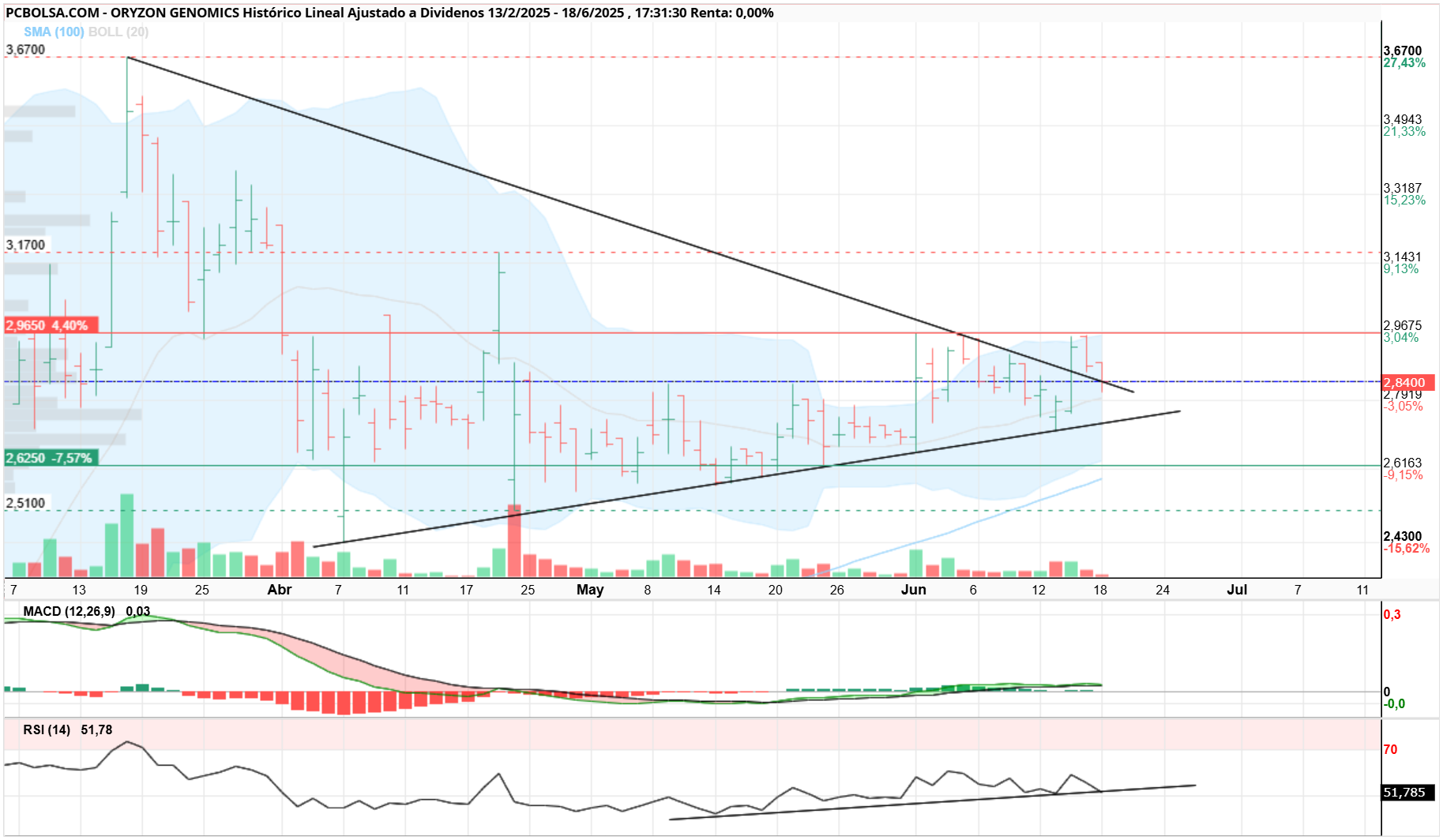Screen dimensions: 1443x840
Task: Click the 2,9675 right axis price label
Action: (1402, 325)
